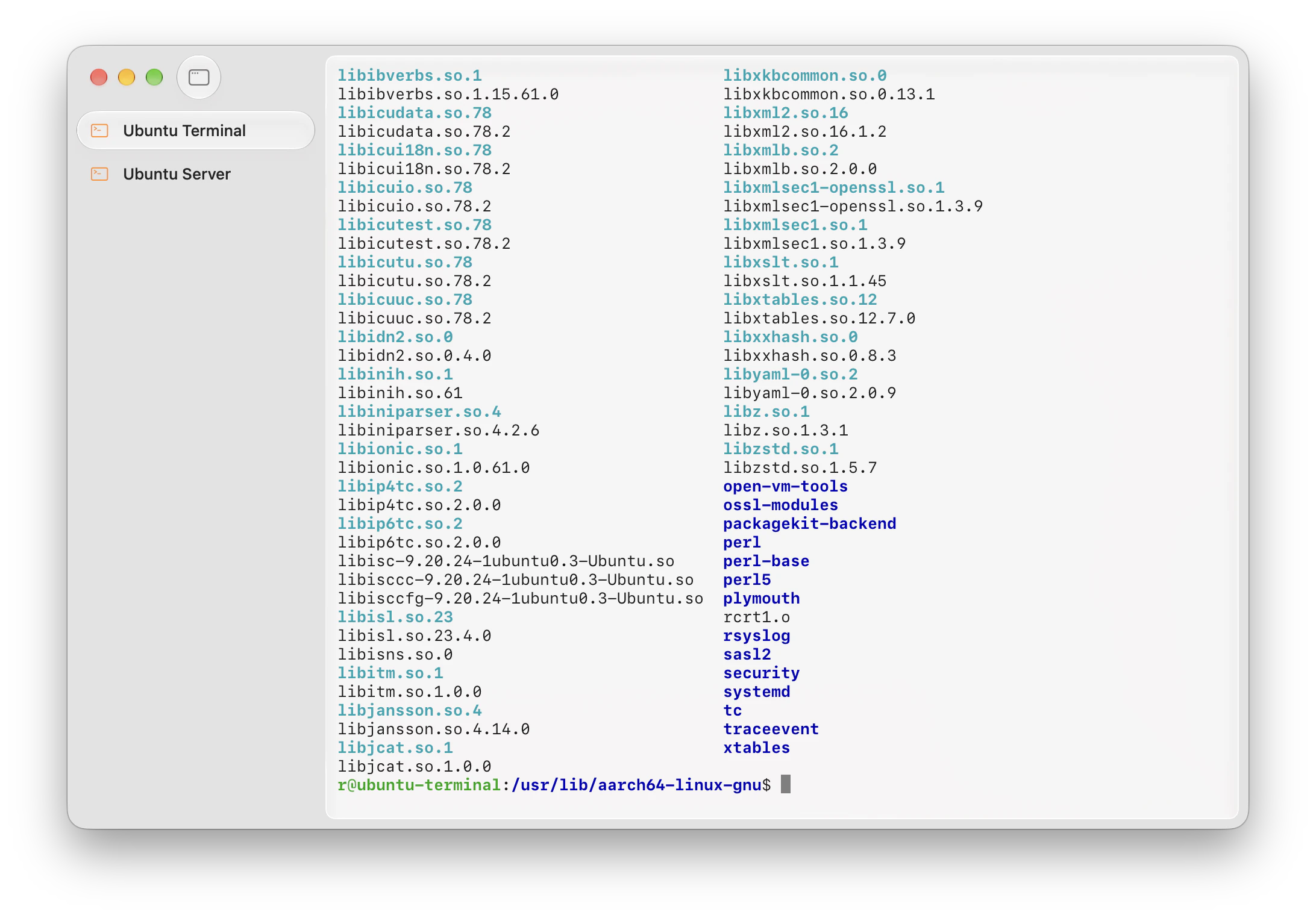
Task: Click the packagekit-backend directory name
Action: click(x=810, y=523)
